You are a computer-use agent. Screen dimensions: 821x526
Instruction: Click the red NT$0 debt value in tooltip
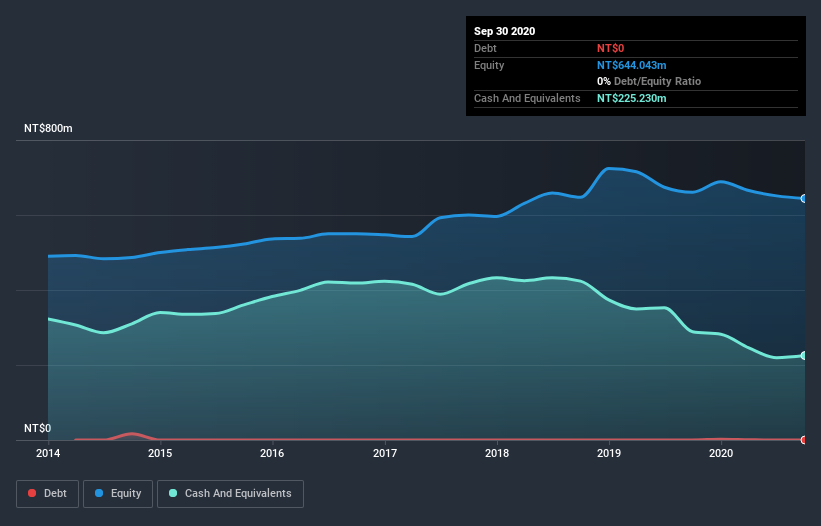pos(611,48)
